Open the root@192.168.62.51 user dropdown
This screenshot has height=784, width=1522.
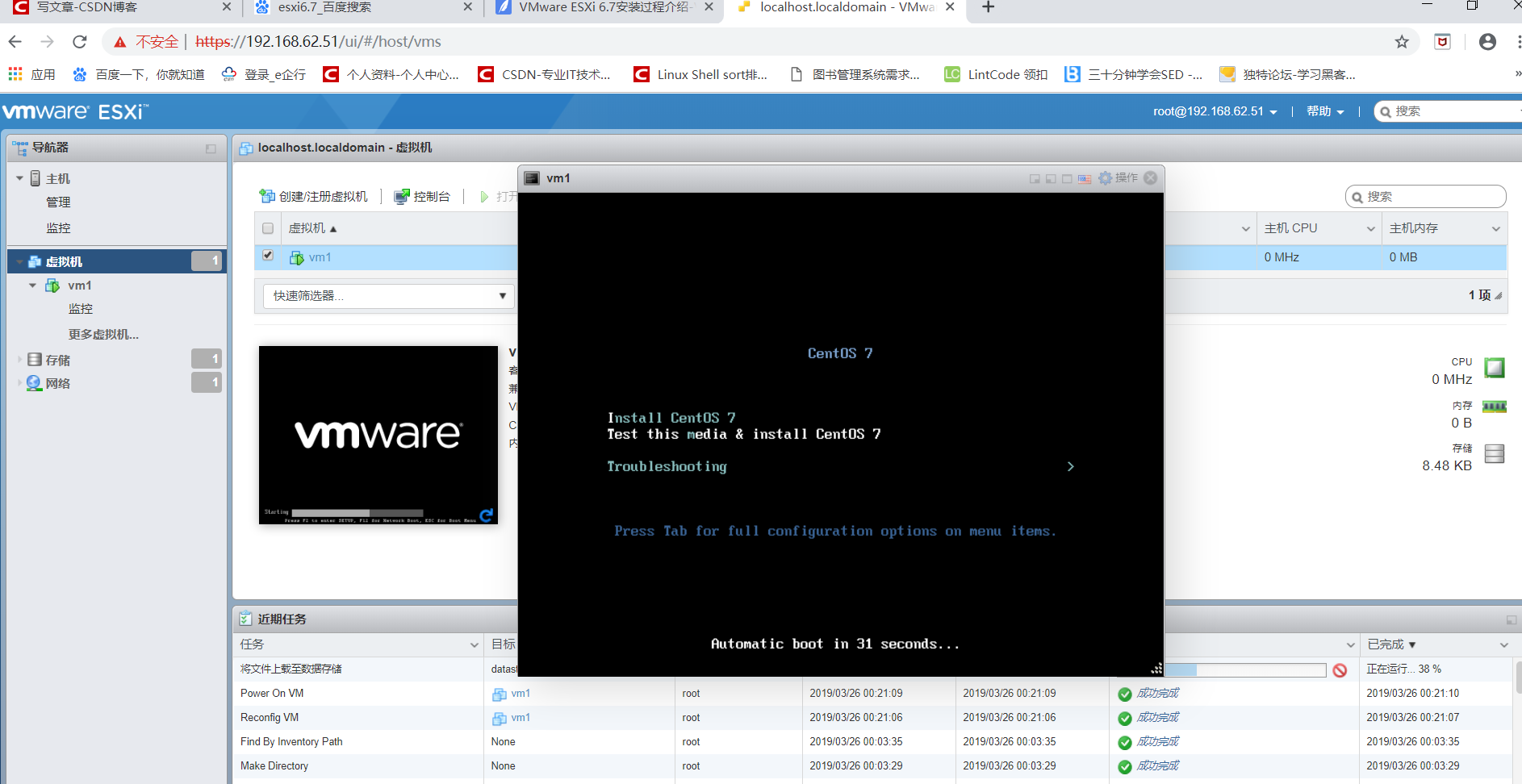pyautogui.click(x=1215, y=111)
